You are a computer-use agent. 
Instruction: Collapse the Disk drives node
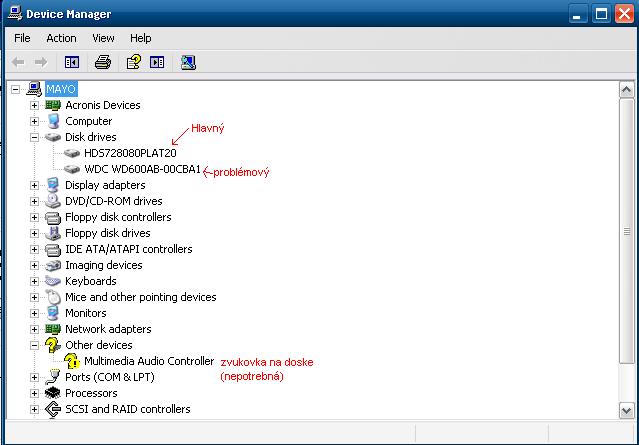[x=34, y=137]
